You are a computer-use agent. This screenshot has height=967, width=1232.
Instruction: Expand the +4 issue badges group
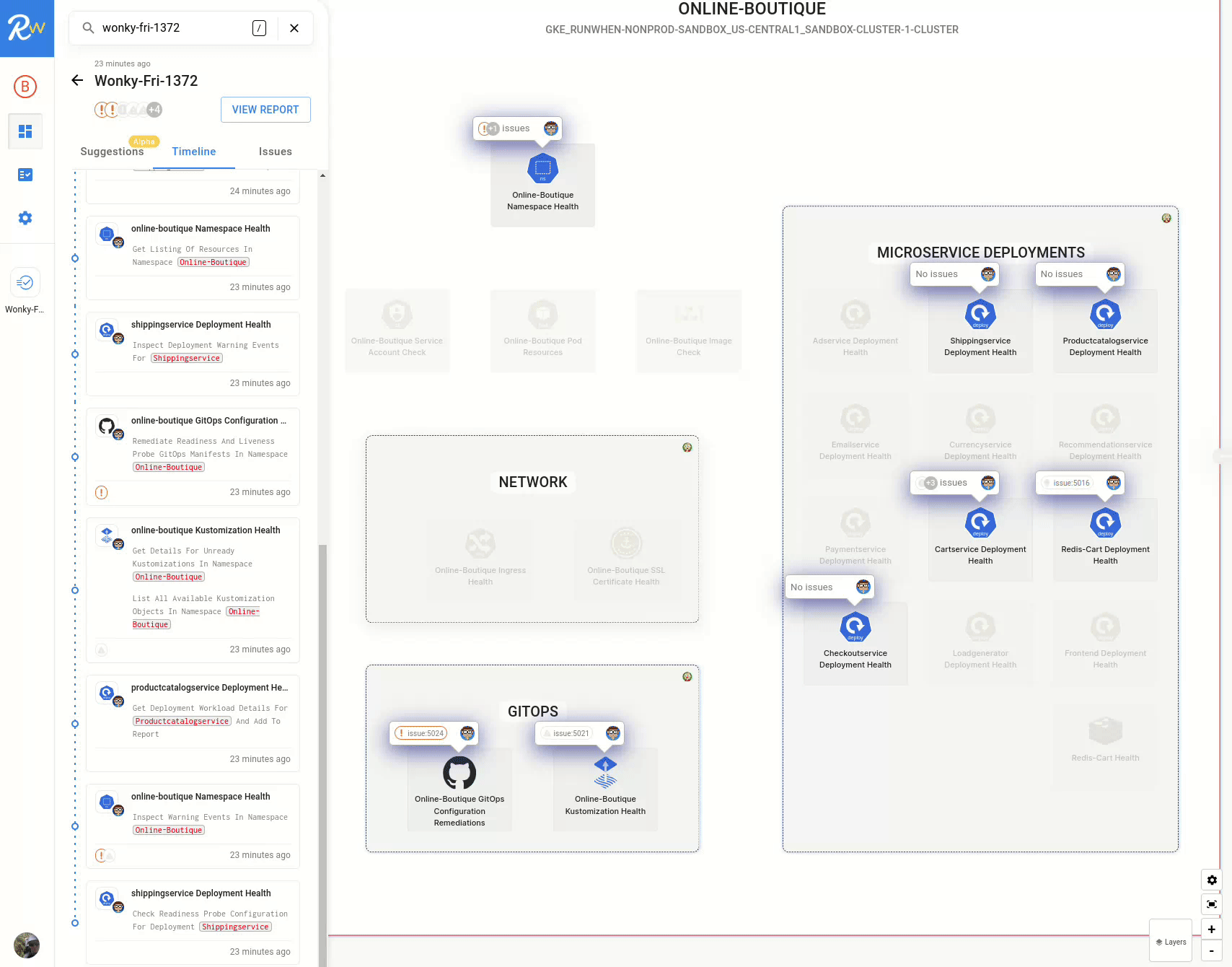154,110
